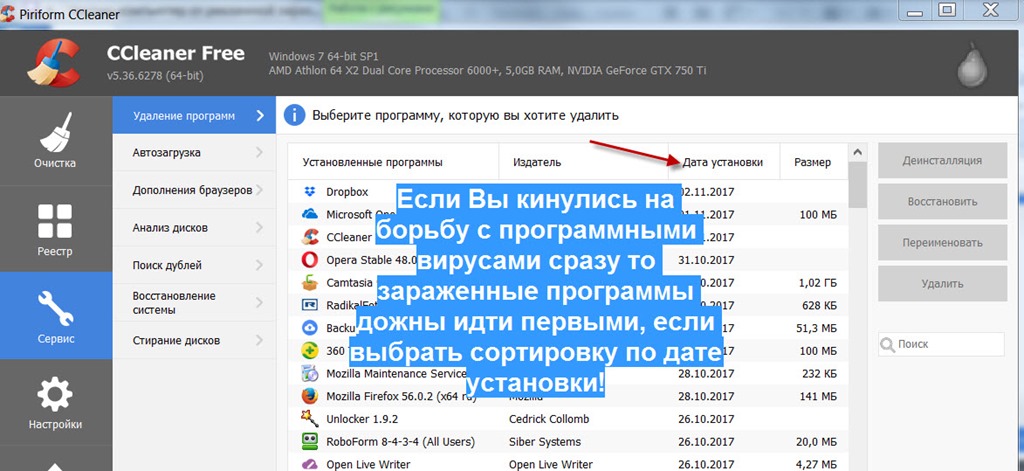
Task: Select CCleaner icon in program list
Action: coord(310,237)
